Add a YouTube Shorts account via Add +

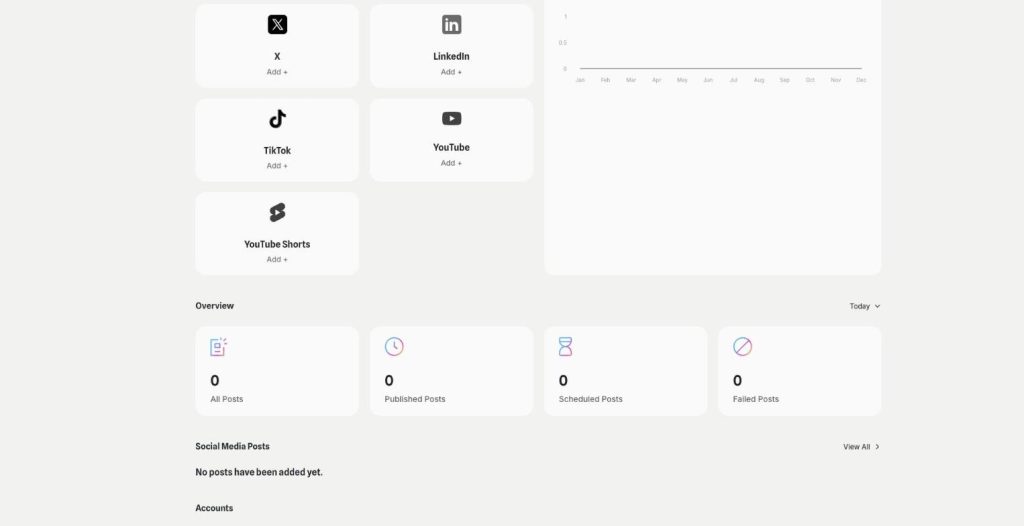tap(277, 259)
